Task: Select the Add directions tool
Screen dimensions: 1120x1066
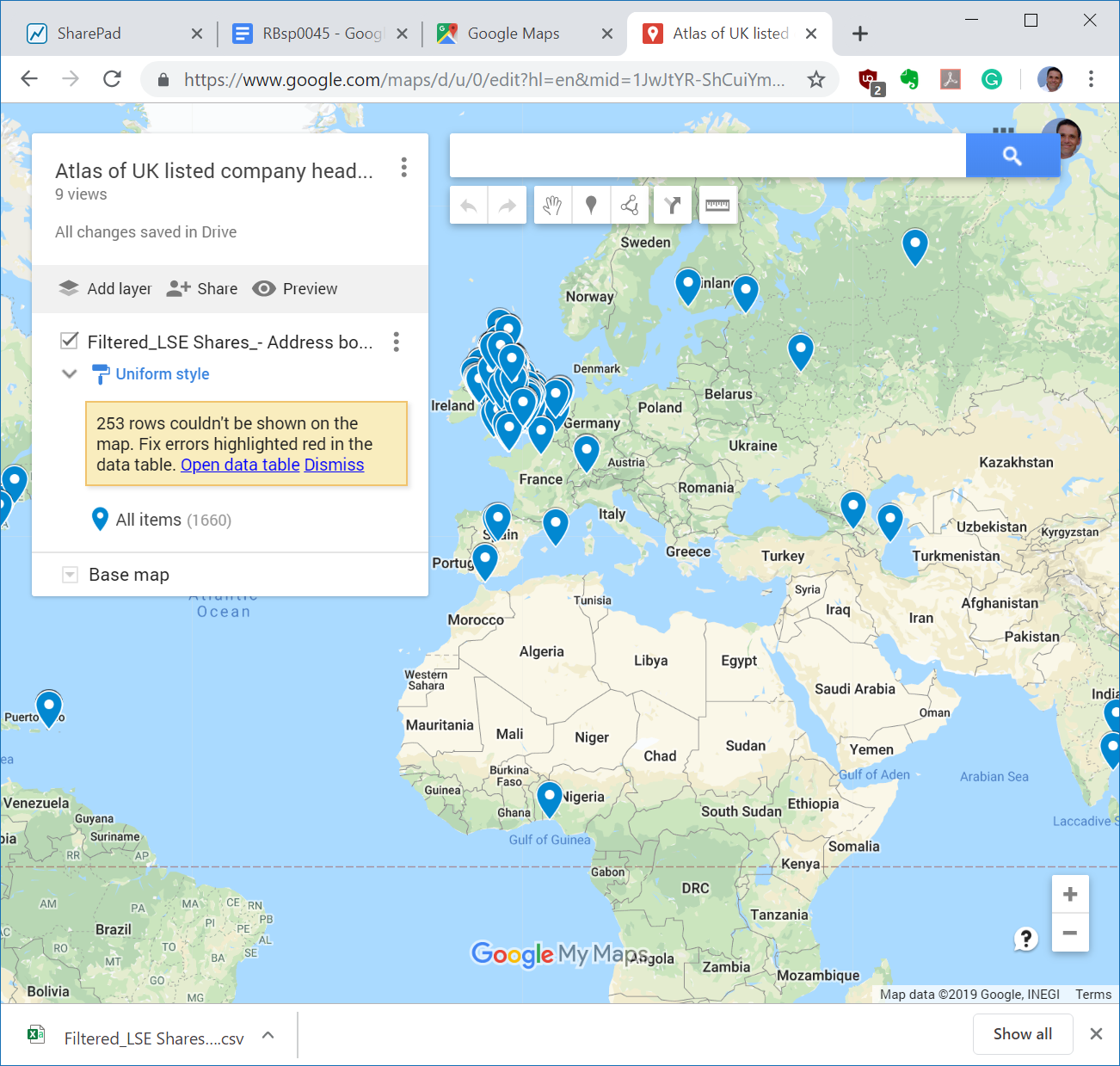Action: [x=672, y=206]
